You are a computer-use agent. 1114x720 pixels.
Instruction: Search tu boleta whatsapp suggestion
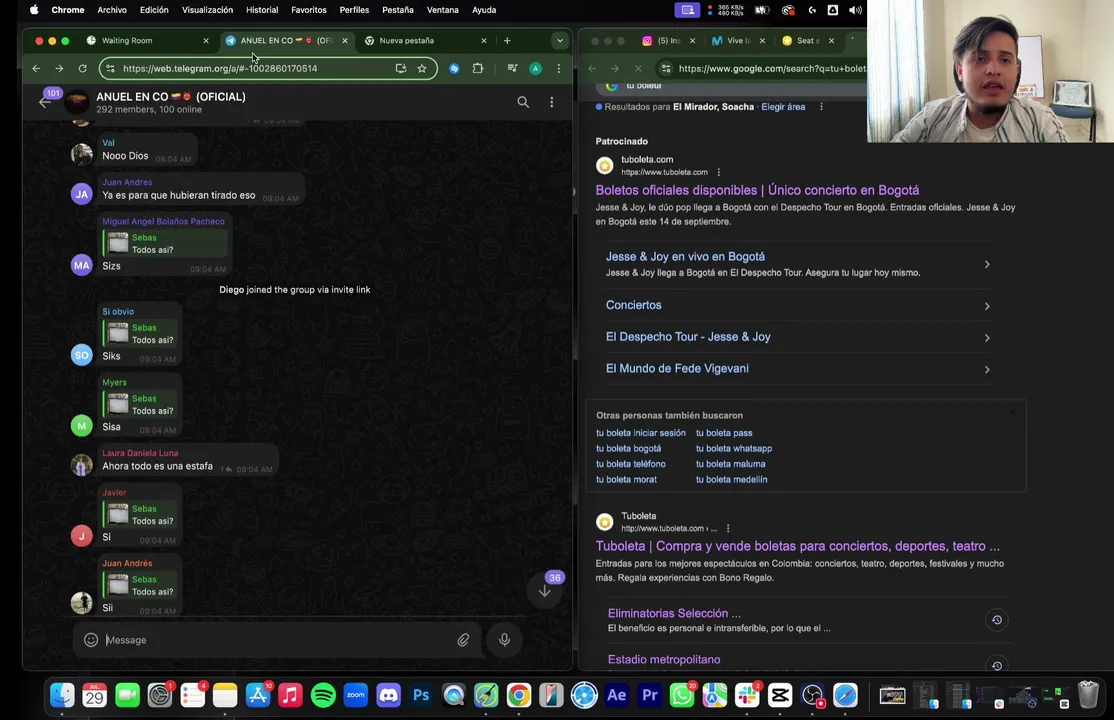click(x=734, y=448)
